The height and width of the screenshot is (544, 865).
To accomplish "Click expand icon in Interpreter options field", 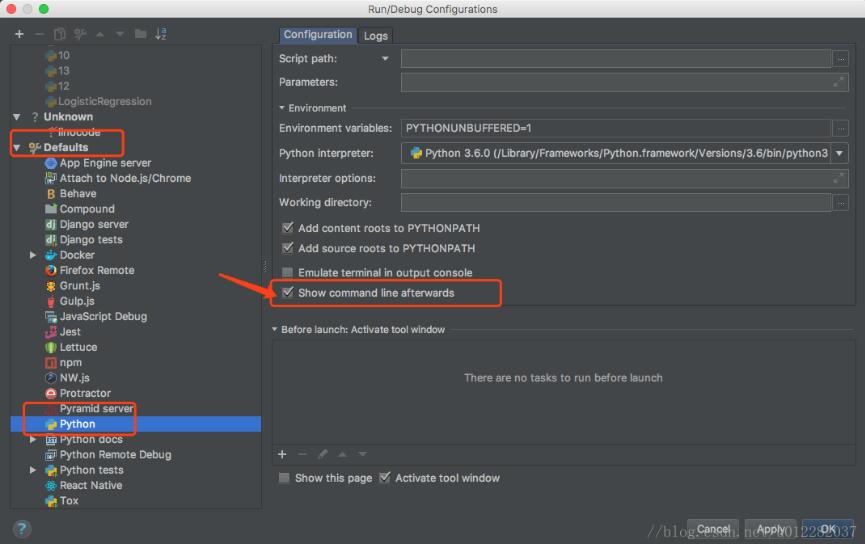I will pyautogui.click(x=839, y=178).
